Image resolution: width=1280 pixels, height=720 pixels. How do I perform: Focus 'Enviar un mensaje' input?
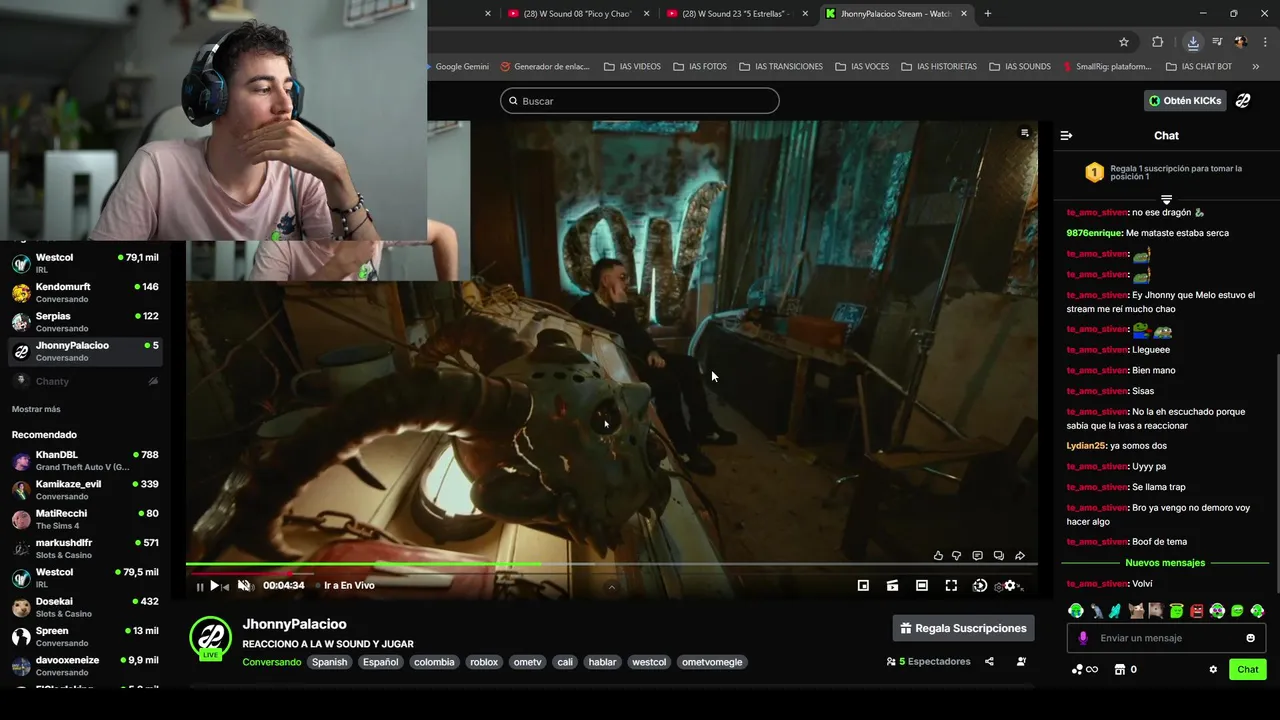(1166, 638)
